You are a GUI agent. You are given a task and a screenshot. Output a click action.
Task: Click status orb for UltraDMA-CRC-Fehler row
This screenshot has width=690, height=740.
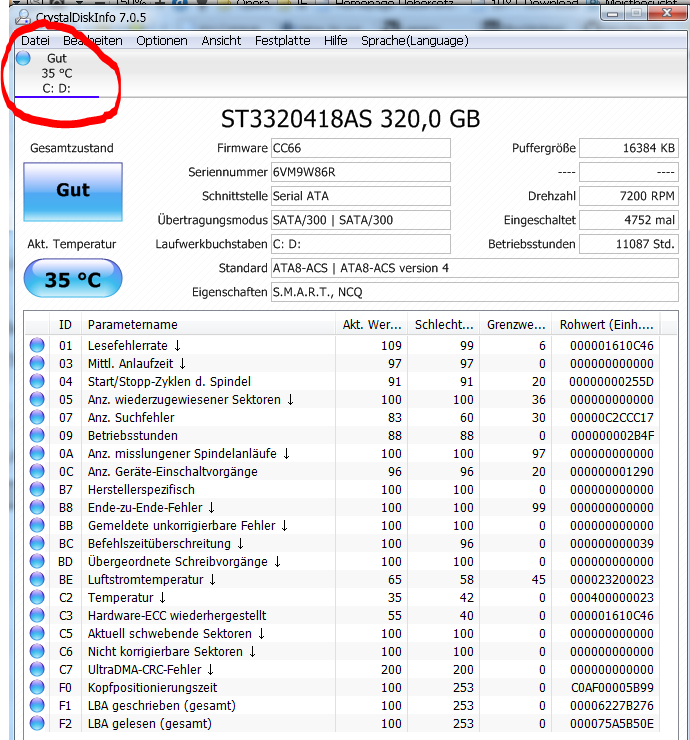click(37, 669)
